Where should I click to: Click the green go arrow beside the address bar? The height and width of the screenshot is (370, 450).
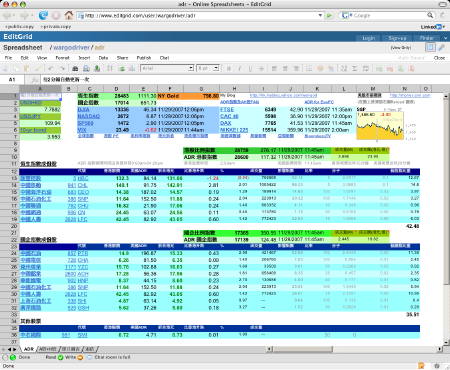coord(329,15)
